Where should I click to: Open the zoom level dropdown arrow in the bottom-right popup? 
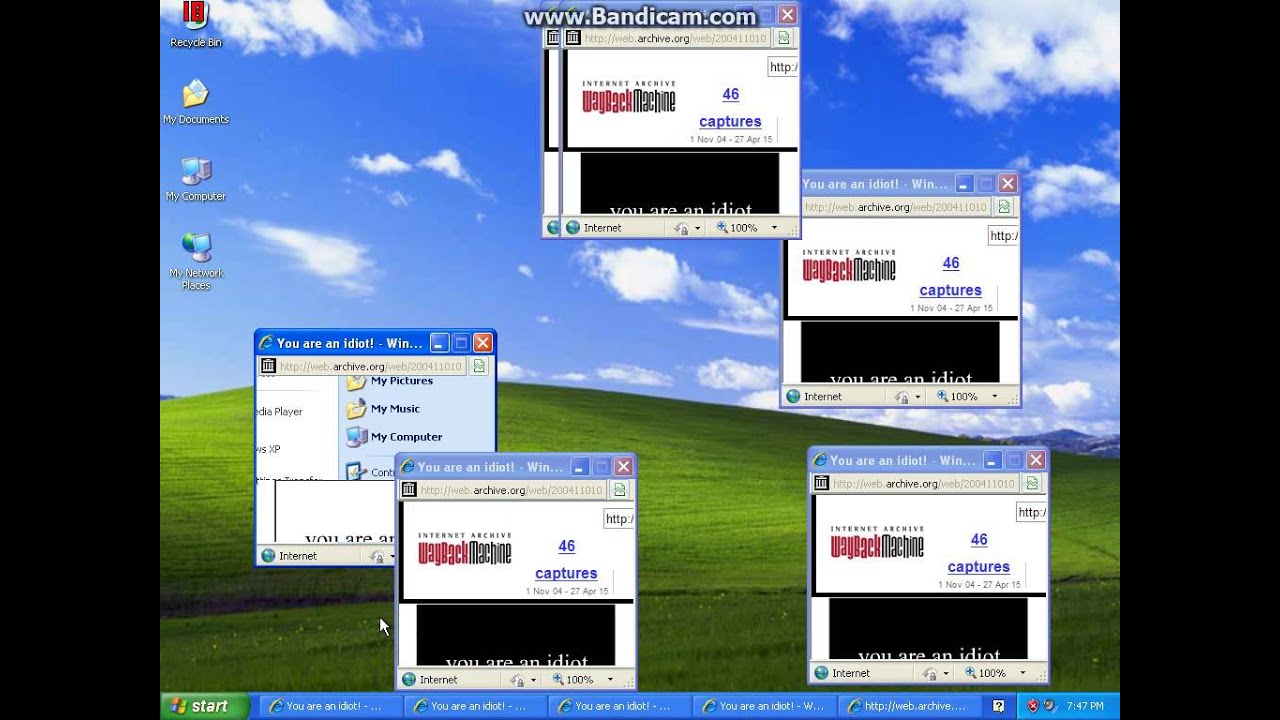pos(1022,673)
